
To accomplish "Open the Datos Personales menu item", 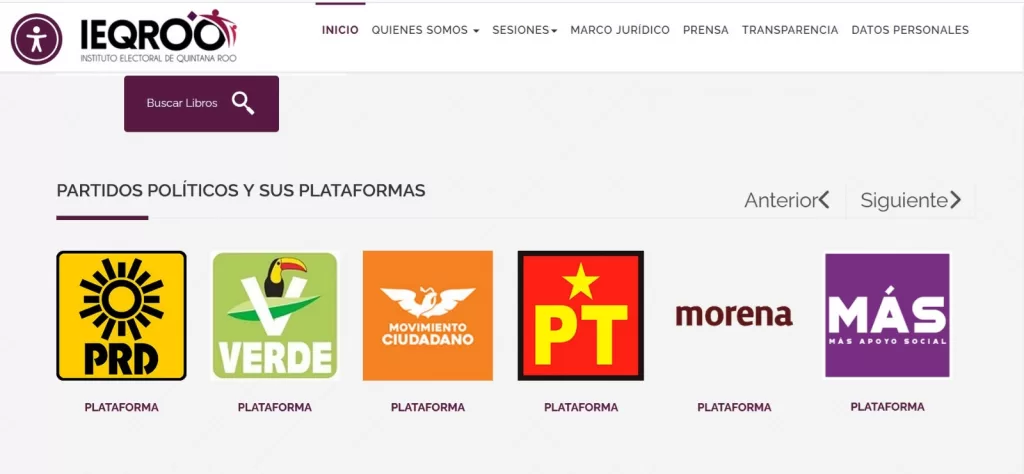I will pos(910,30).
